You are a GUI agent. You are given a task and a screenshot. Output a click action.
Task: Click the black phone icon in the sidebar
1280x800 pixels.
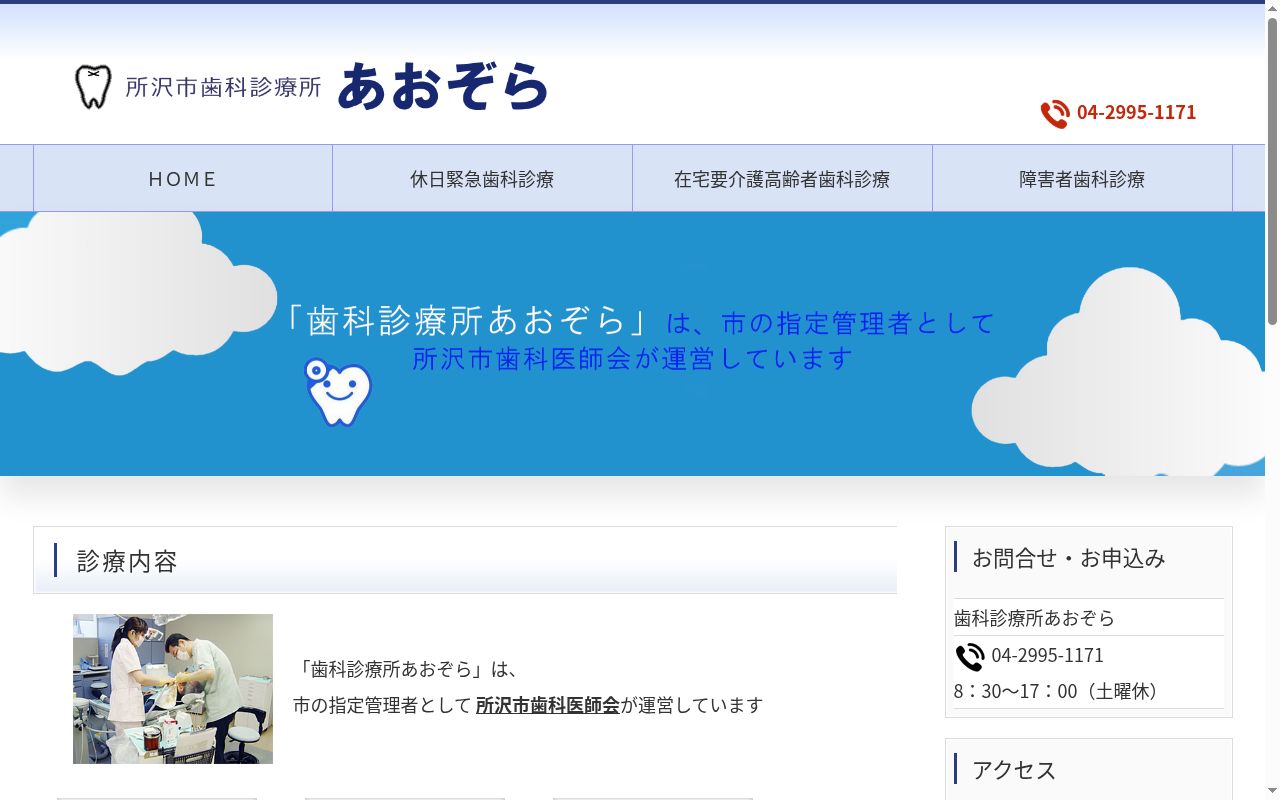pos(970,657)
